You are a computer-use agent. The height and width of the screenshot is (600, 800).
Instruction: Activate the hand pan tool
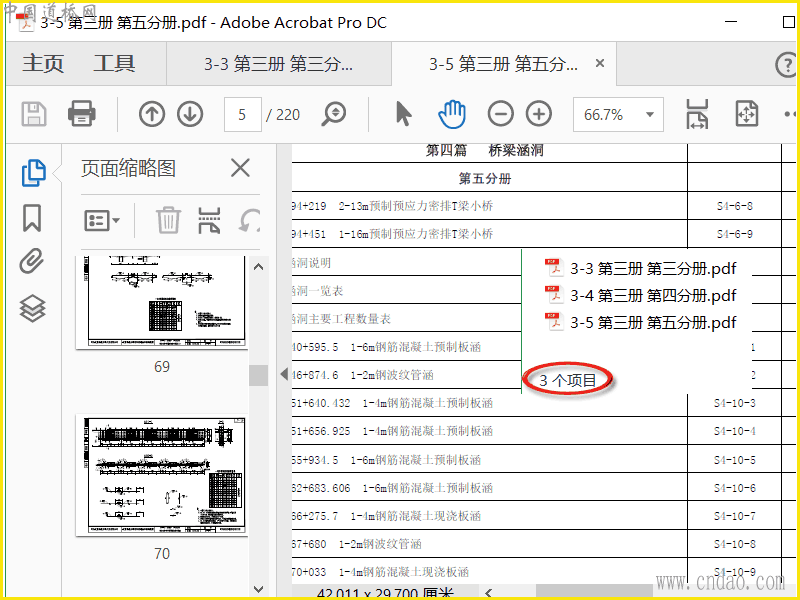452,114
